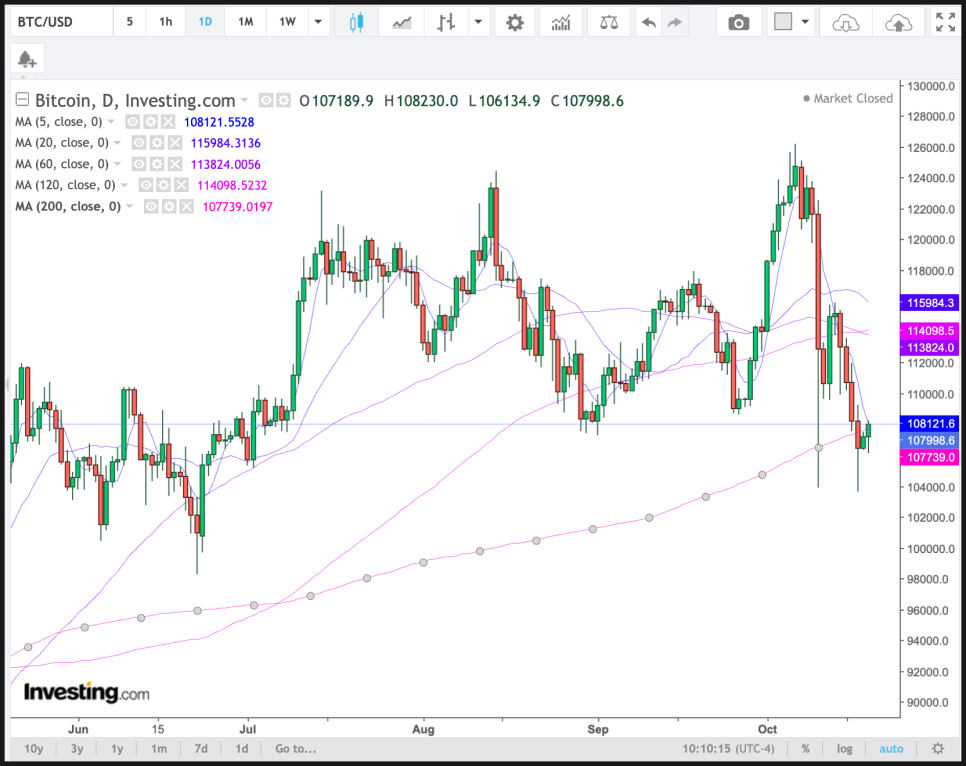Viewport: 966px width, 766px height.
Task: Set date range to 1y
Action: (x=117, y=749)
